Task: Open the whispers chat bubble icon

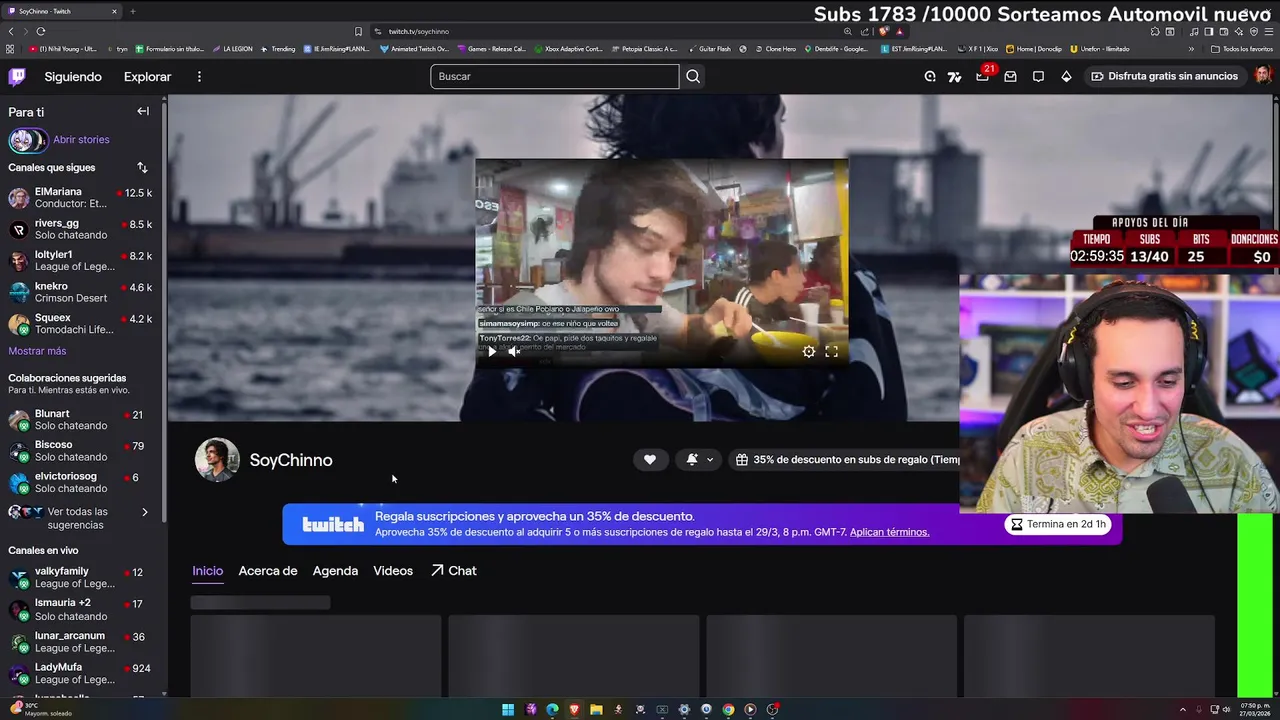Action: pyautogui.click(x=1038, y=76)
